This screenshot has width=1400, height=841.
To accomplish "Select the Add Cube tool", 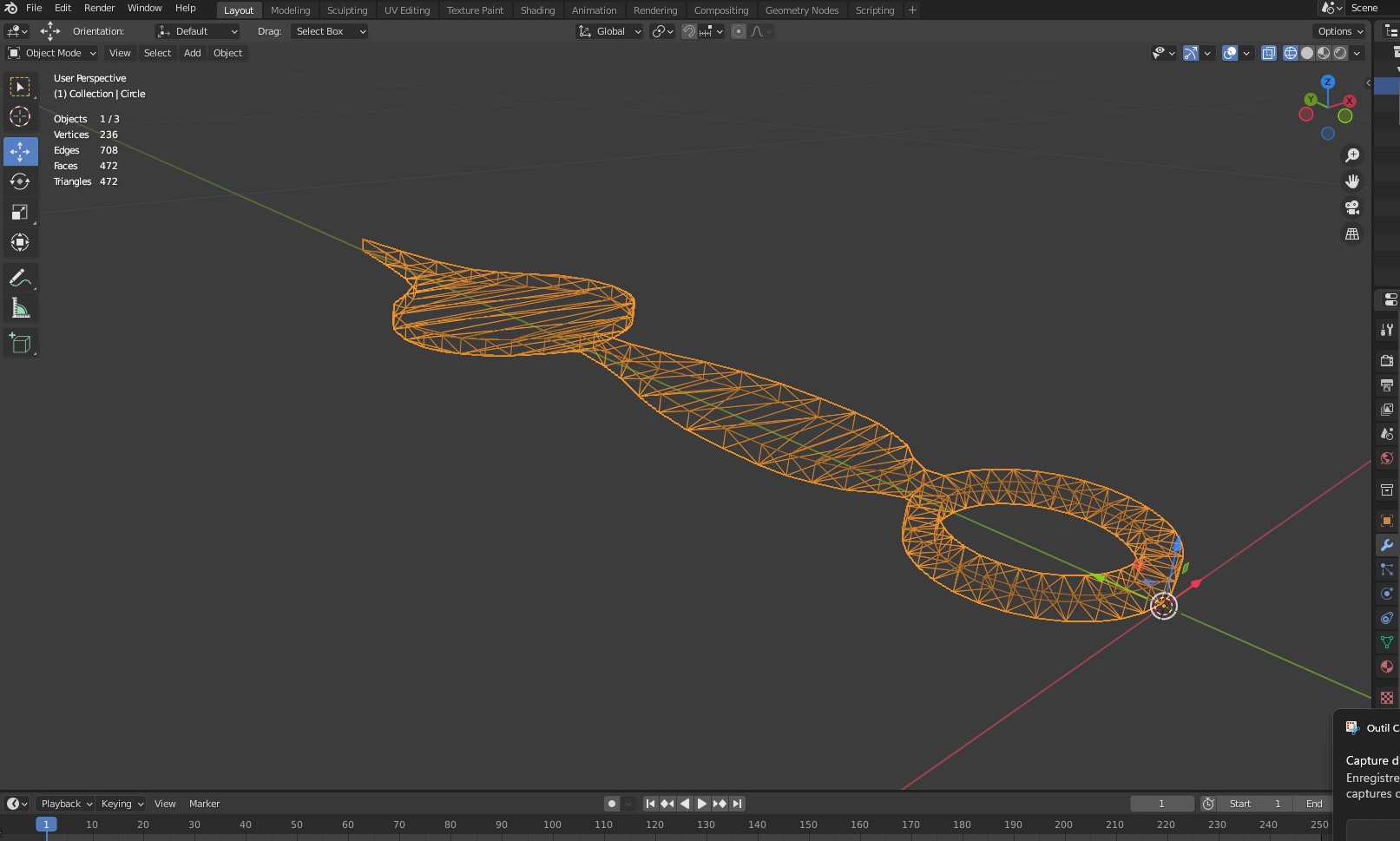I will click(20, 343).
